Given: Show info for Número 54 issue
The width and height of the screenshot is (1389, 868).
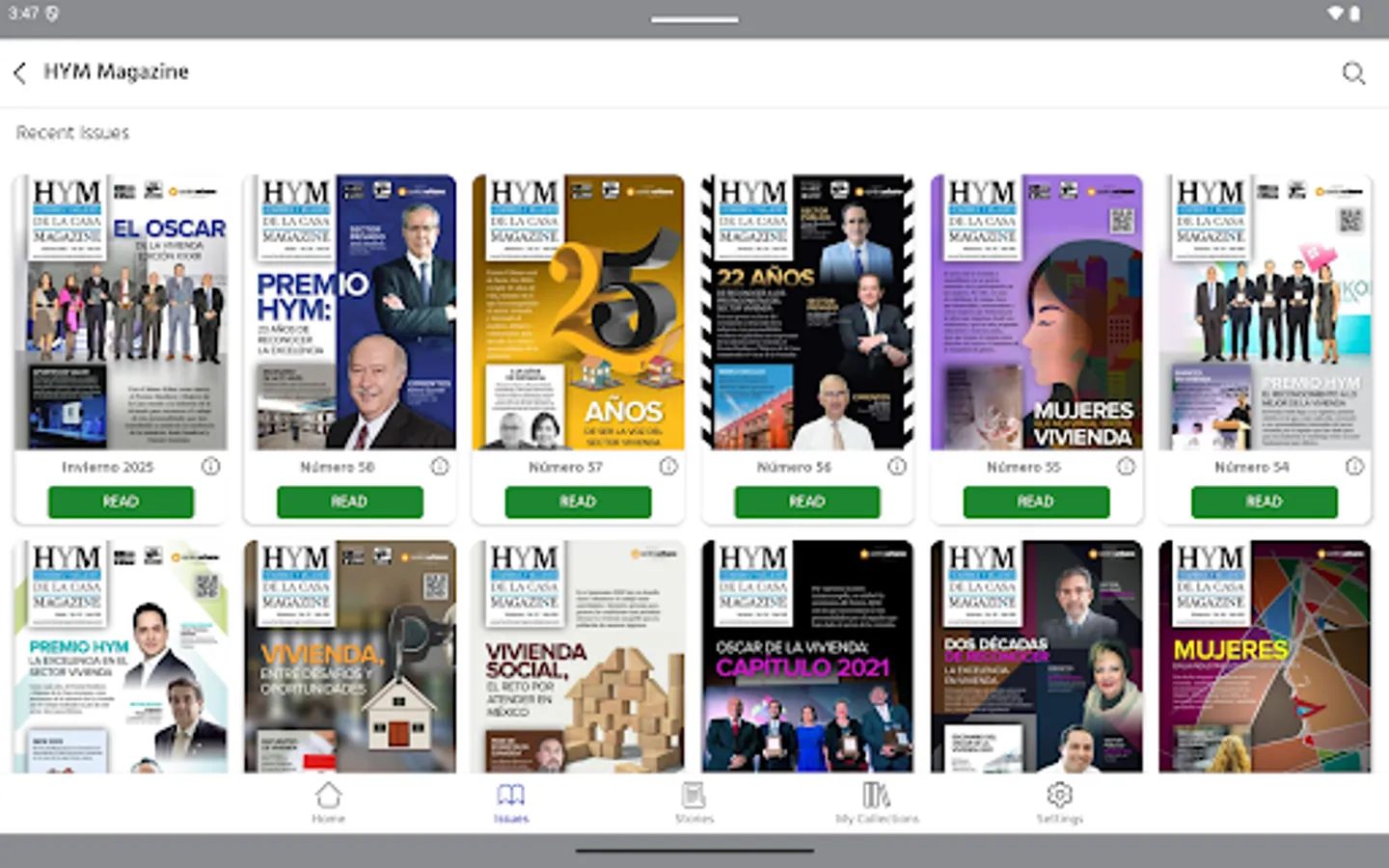Looking at the screenshot, I should [1354, 467].
